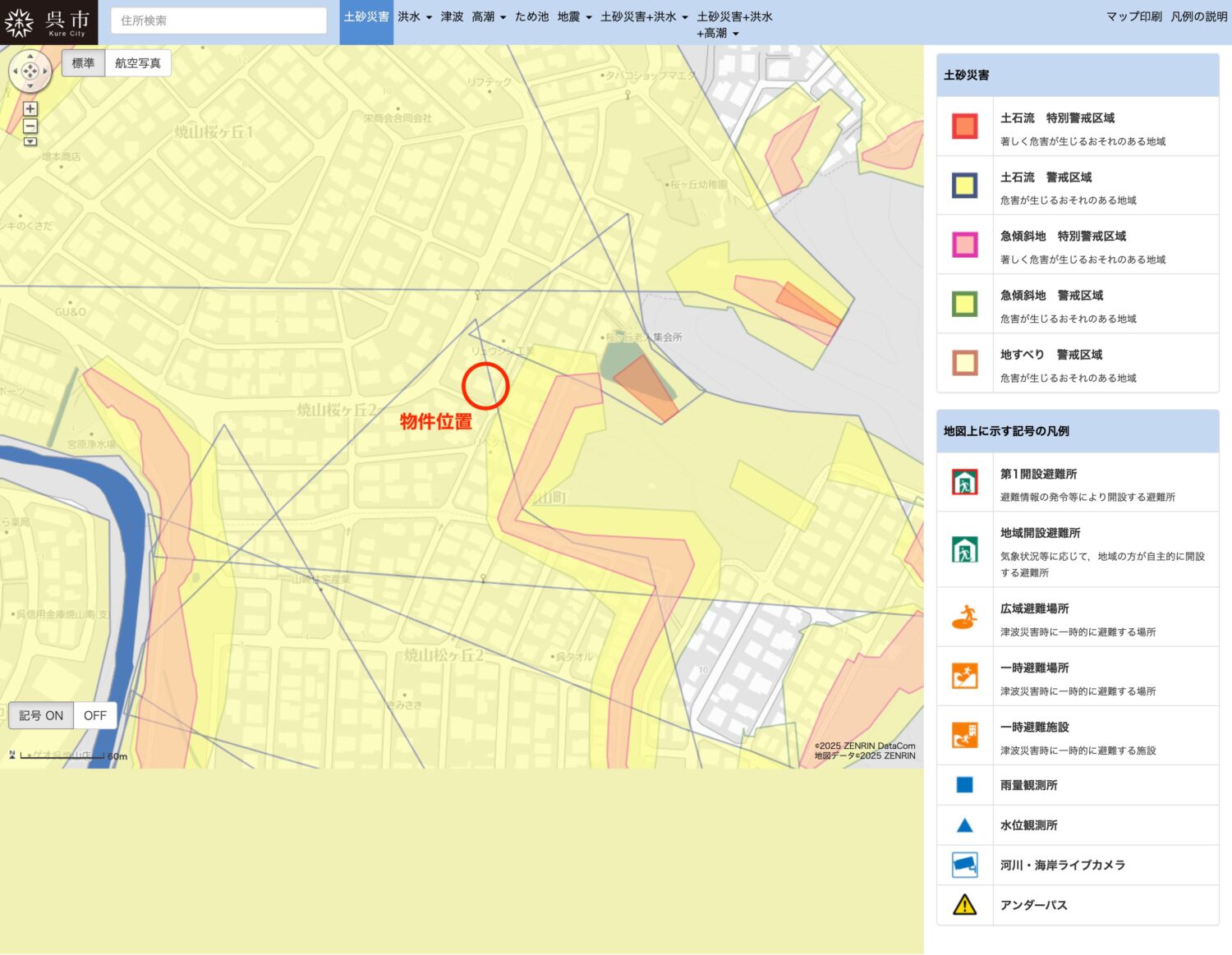Viewport: 1232px width, 955px height.
Task: Click the 水位観測所 blue triangle icon
Action: [x=964, y=825]
